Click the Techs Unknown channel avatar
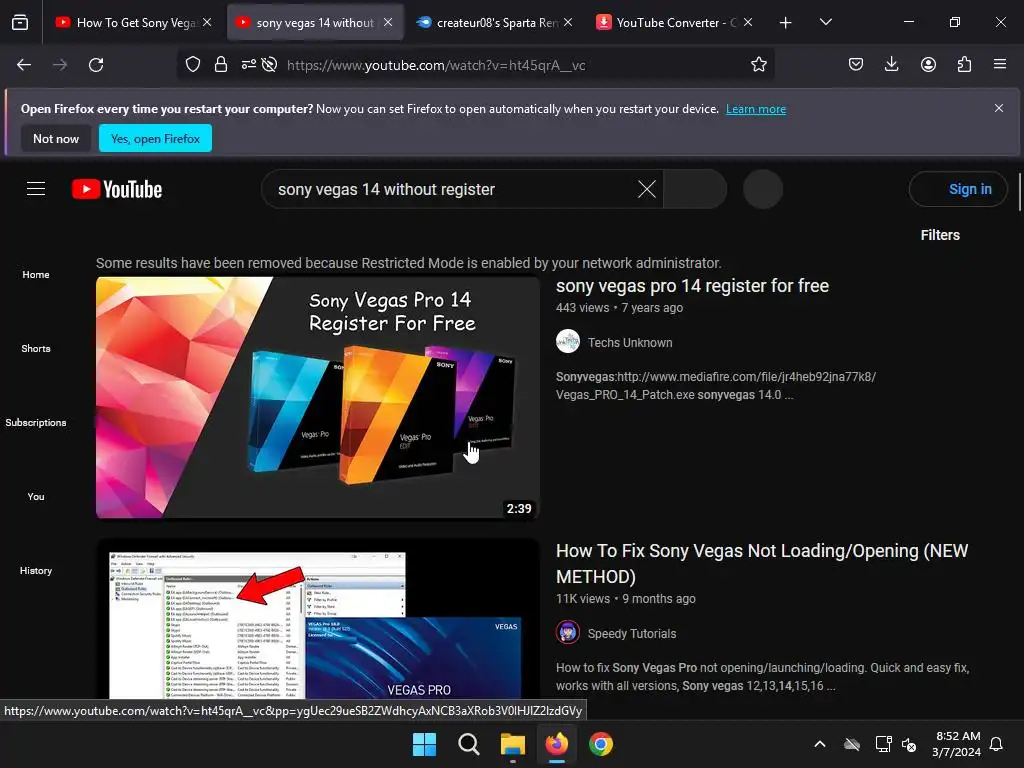 coord(568,342)
